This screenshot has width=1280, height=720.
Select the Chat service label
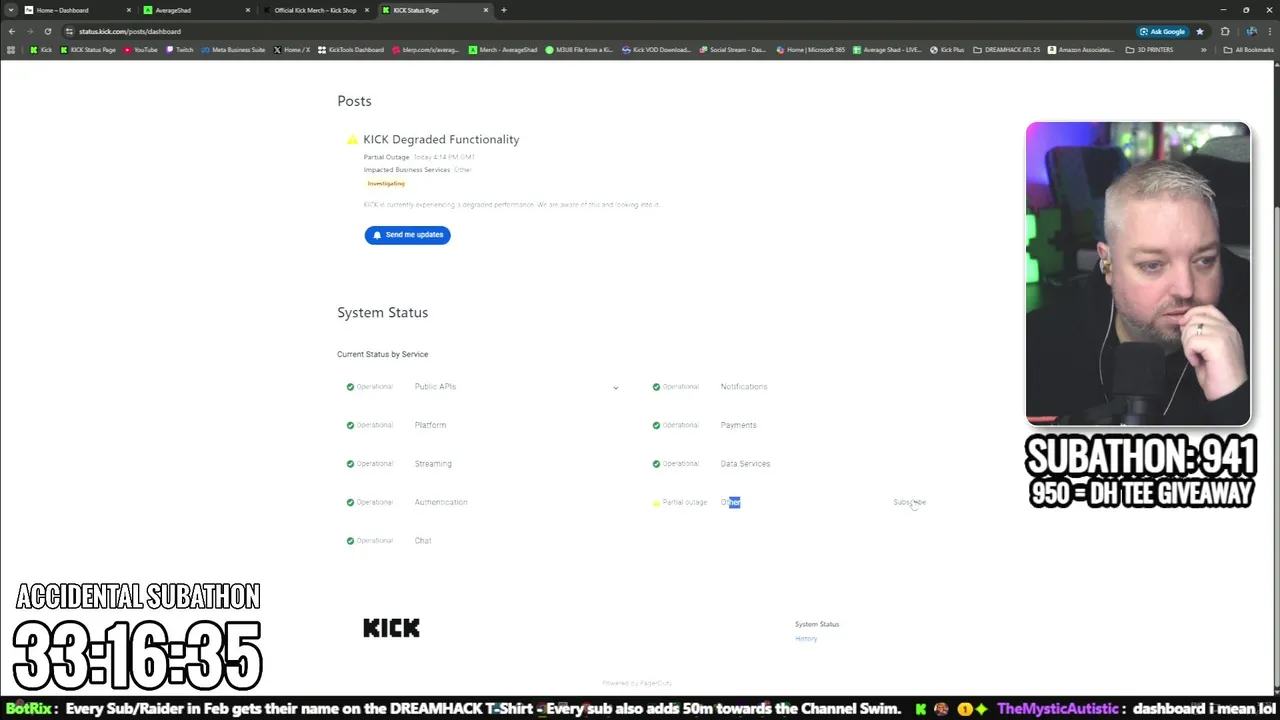(423, 541)
